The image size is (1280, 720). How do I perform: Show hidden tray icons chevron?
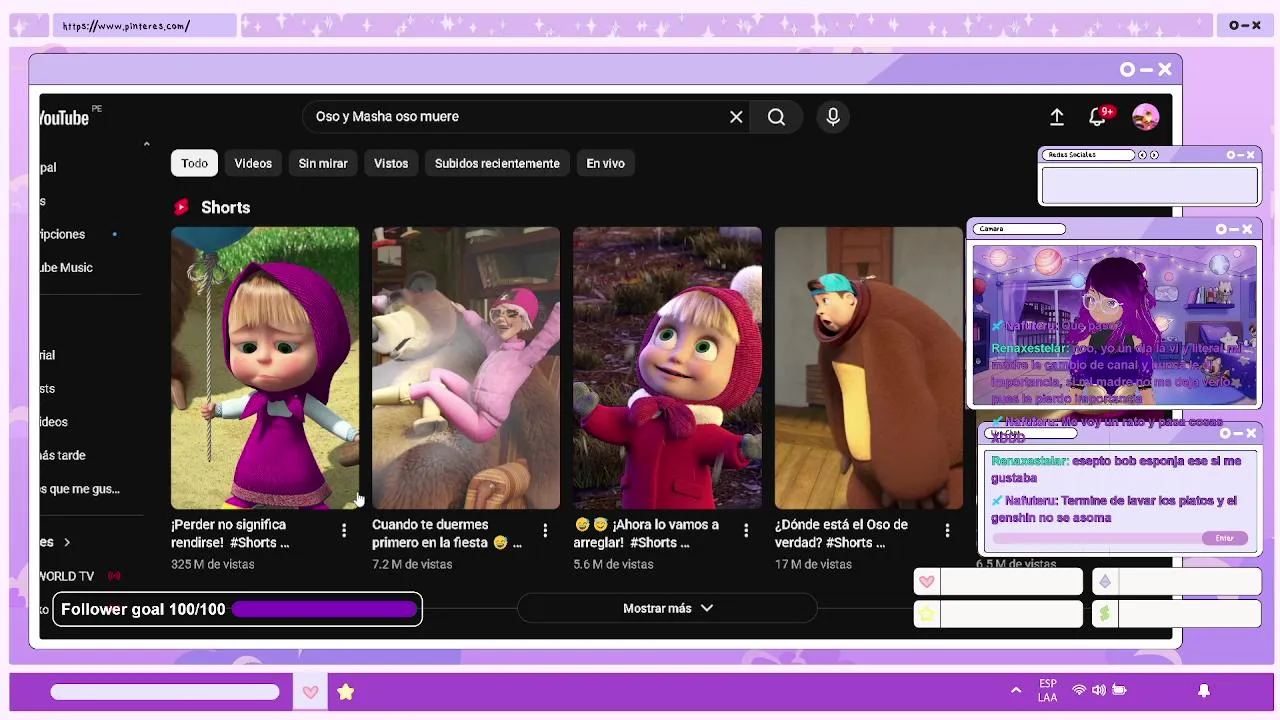(x=1016, y=691)
